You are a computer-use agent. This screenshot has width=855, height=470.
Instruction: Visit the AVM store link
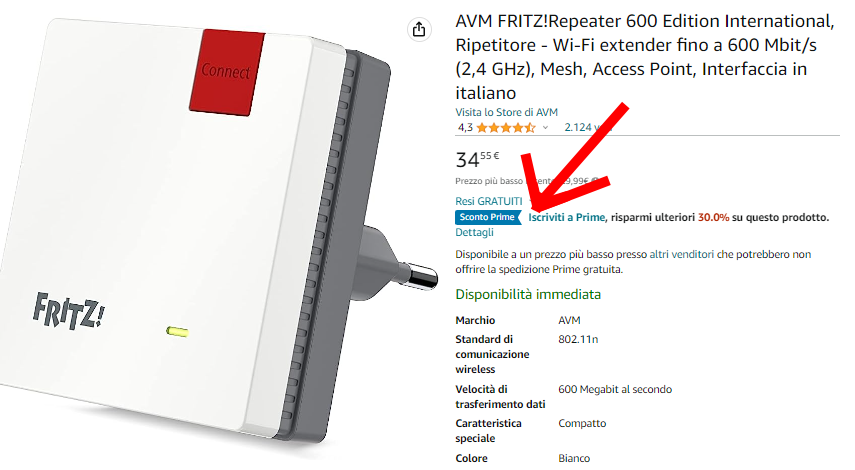pyautogui.click(x=506, y=112)
